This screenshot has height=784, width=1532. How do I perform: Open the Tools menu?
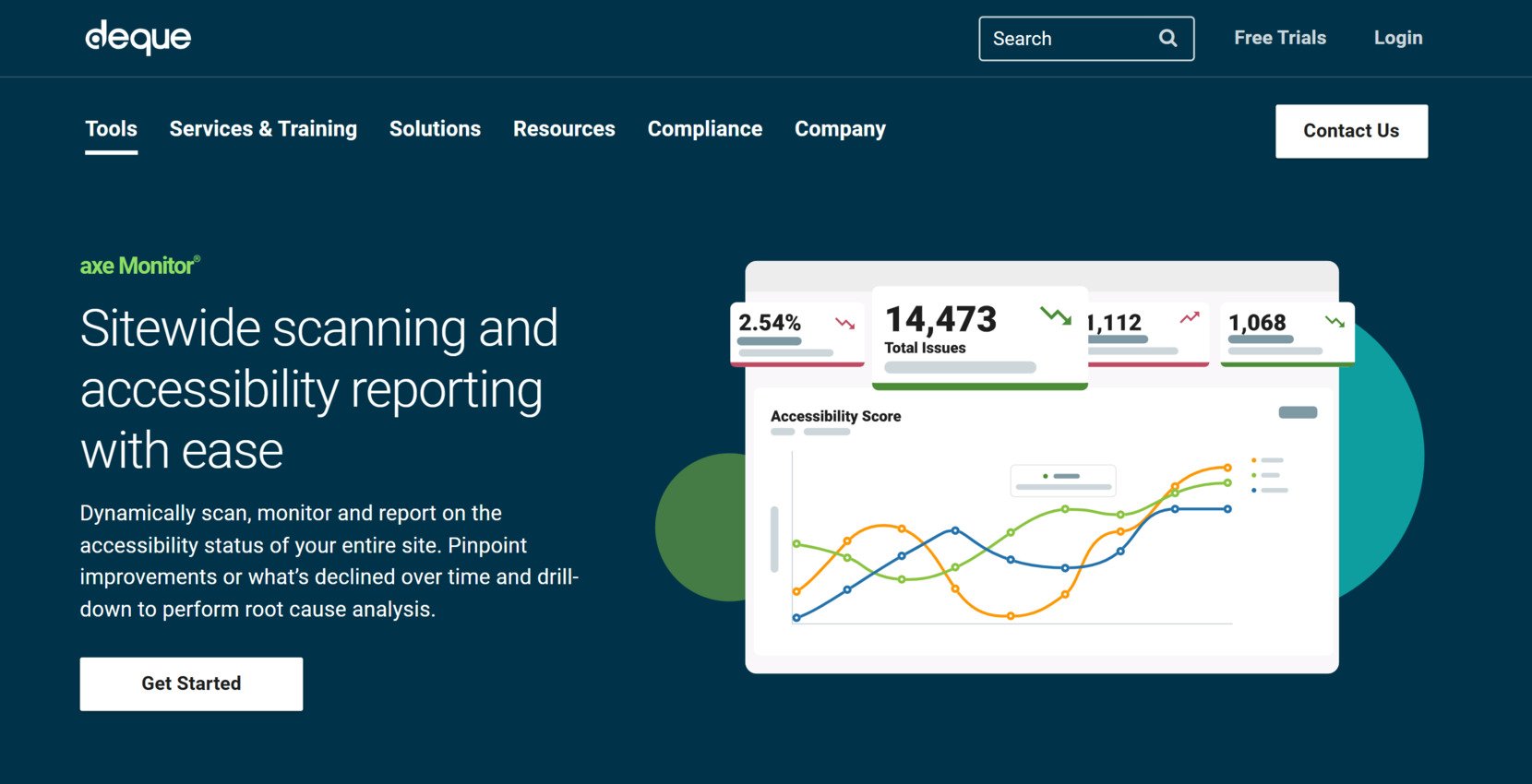[x=112, y=129]
